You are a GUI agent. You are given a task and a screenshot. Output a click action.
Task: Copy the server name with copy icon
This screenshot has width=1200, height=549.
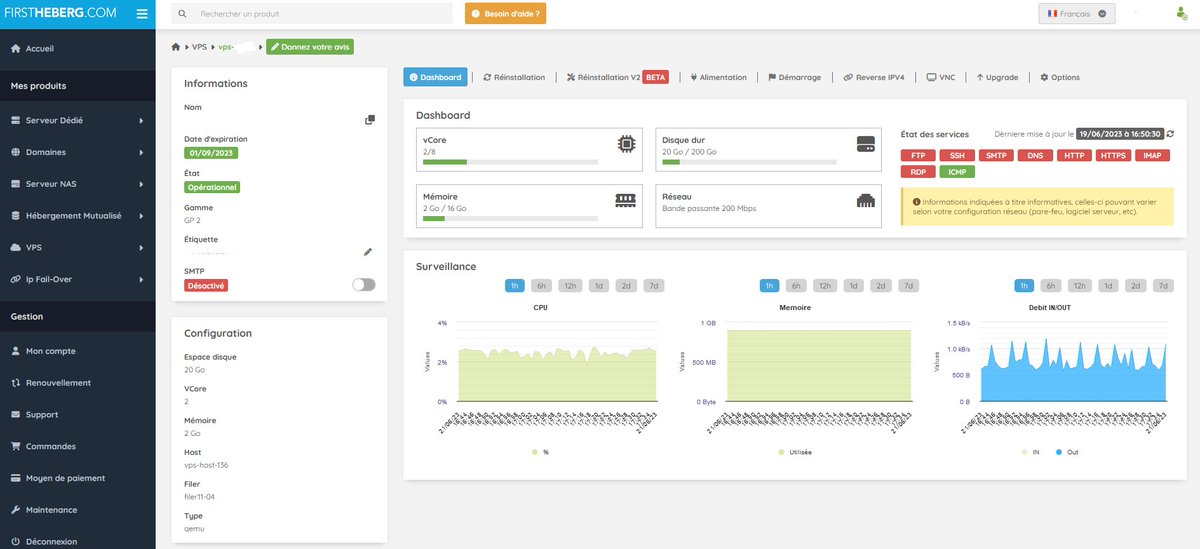tap(370, 120)
